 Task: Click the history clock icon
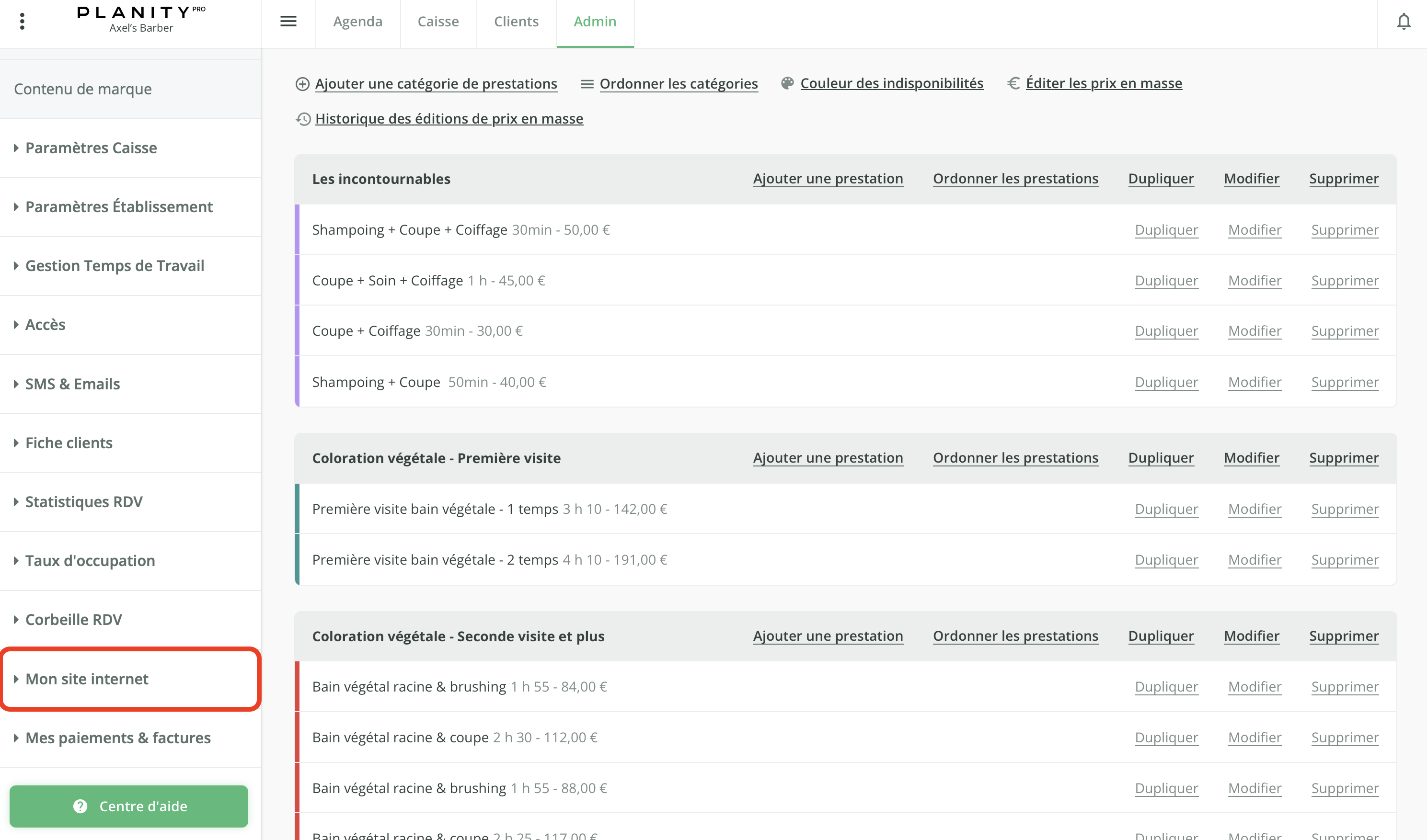pos(303,119)
